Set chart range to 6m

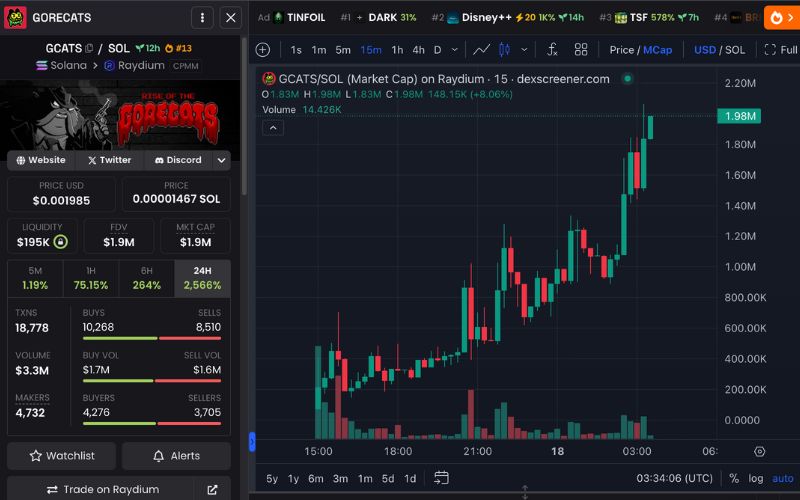(x=316, y=479)
